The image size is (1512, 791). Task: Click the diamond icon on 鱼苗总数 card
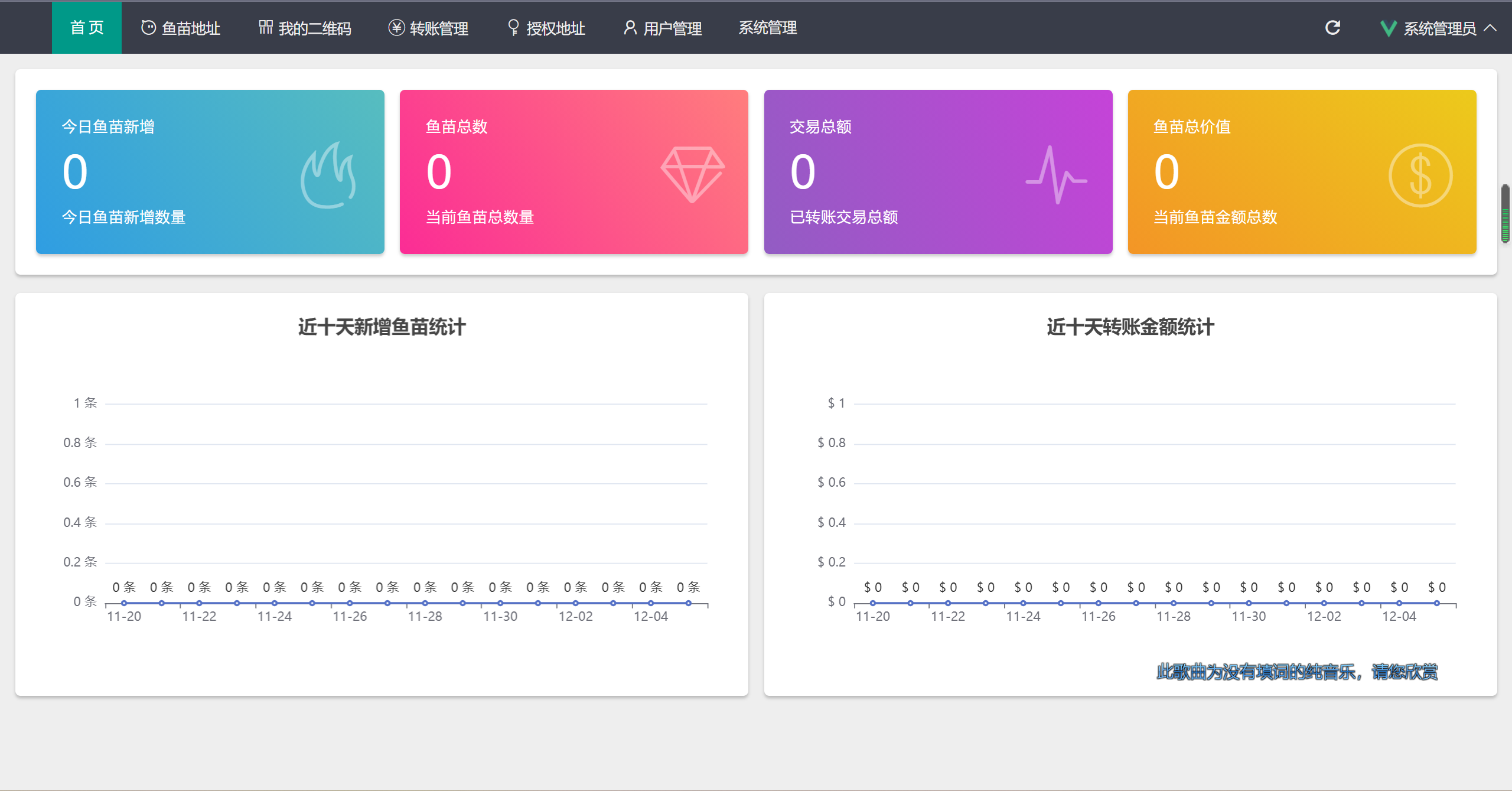click(x=692, y=174)
